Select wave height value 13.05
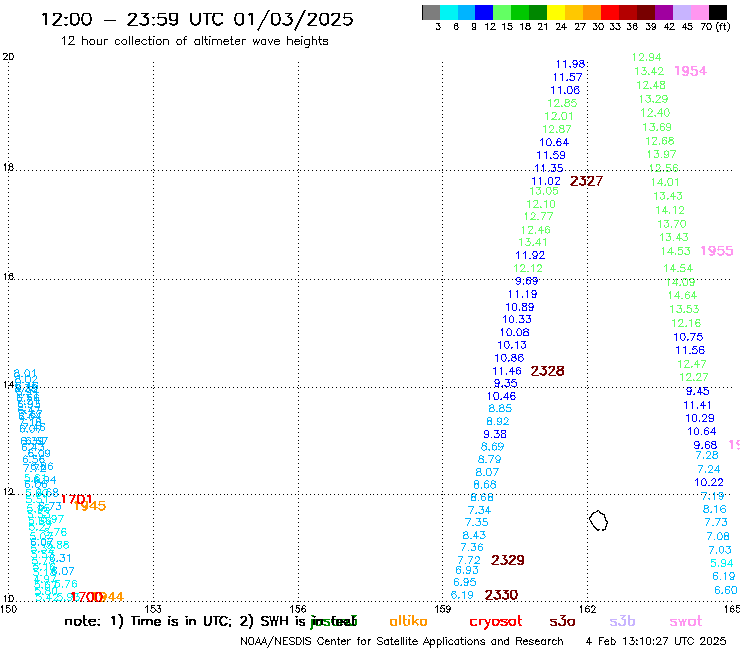 point(544,191)
